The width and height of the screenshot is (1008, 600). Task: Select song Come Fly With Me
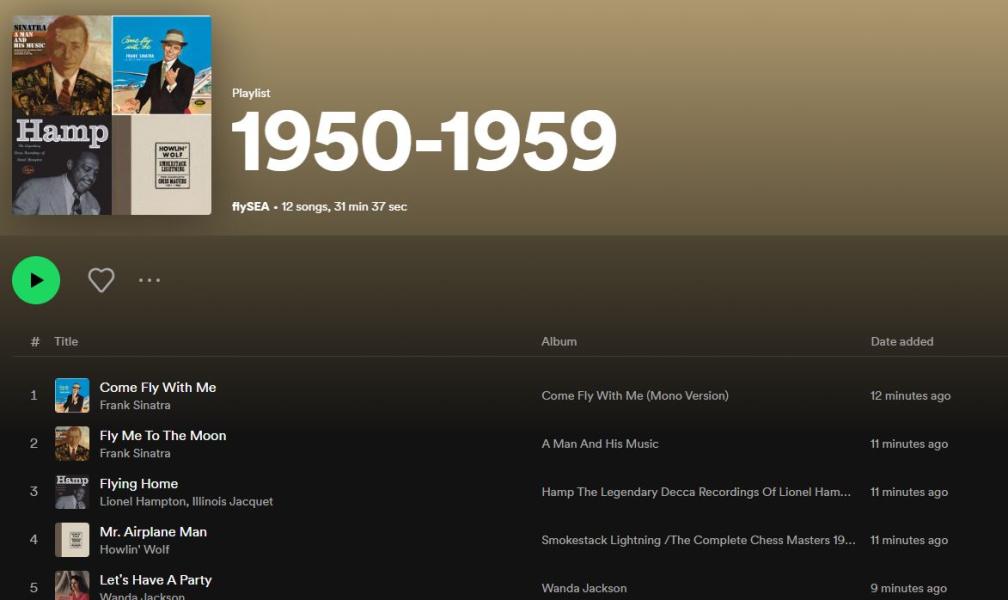158,387
